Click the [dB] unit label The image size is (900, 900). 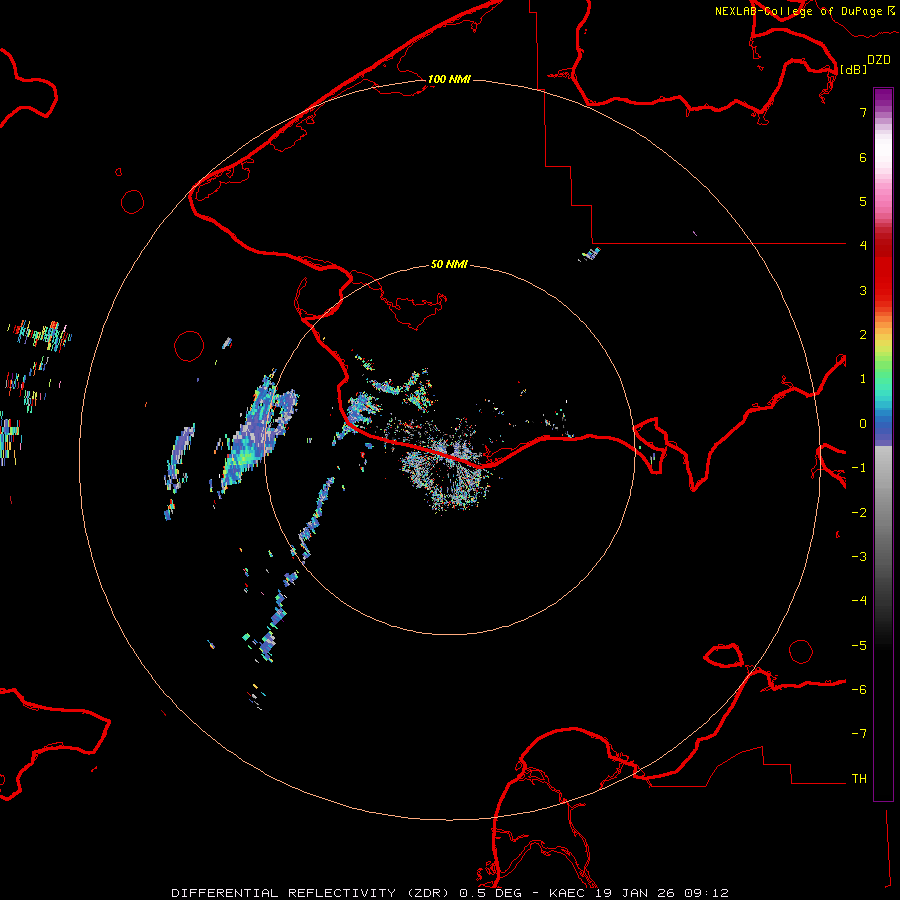click(x=854, y=69)
